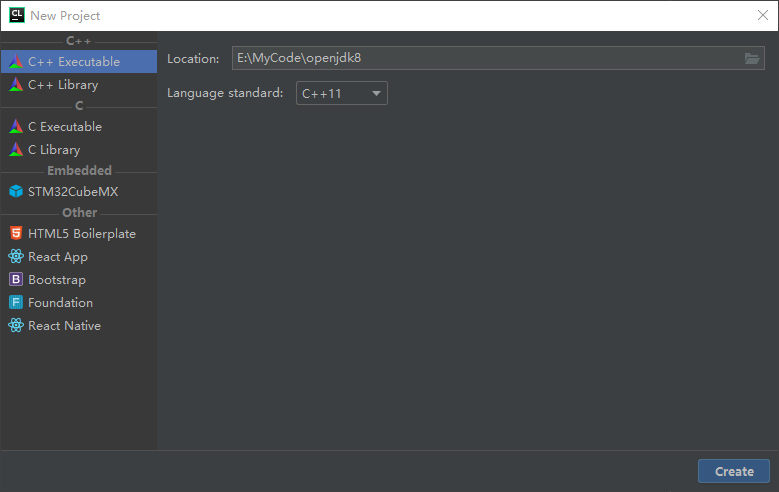
Task: Choose the React App project type
Action: pos(78,256)
